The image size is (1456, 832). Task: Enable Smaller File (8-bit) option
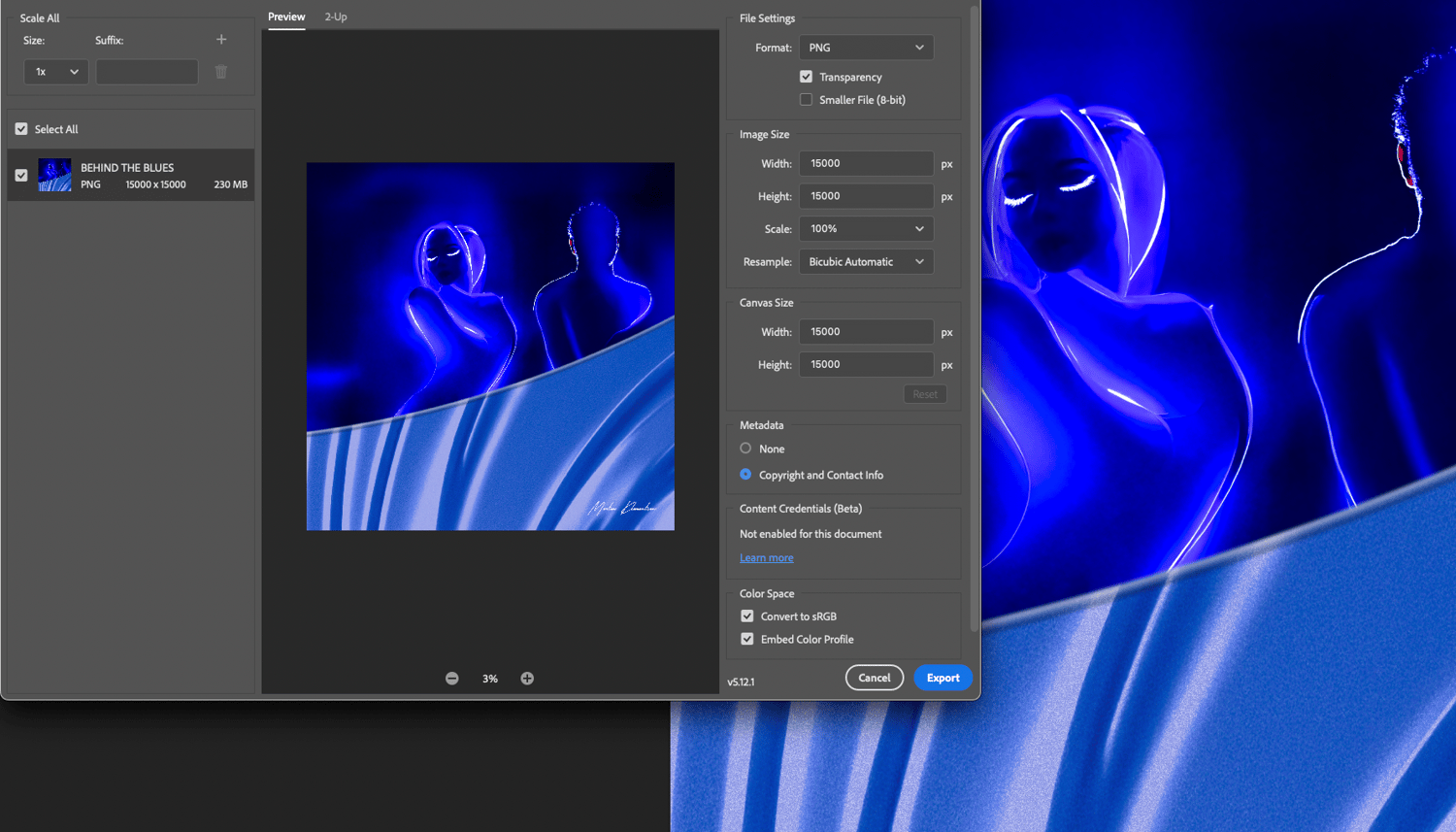[806, 100]
